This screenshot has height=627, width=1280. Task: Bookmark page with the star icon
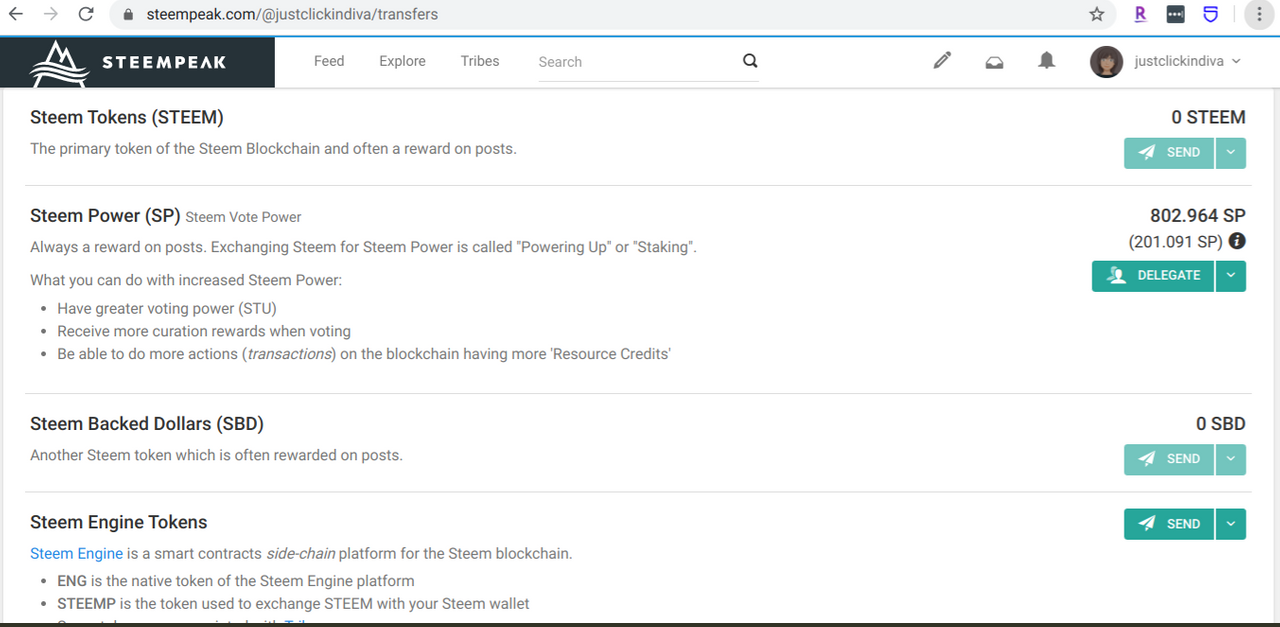coord(1097,15)
